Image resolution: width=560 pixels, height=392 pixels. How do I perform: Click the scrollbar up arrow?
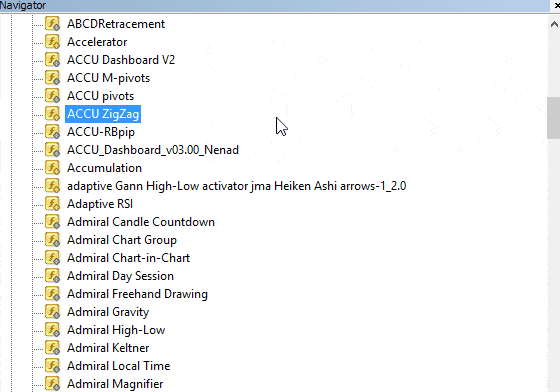554,24
